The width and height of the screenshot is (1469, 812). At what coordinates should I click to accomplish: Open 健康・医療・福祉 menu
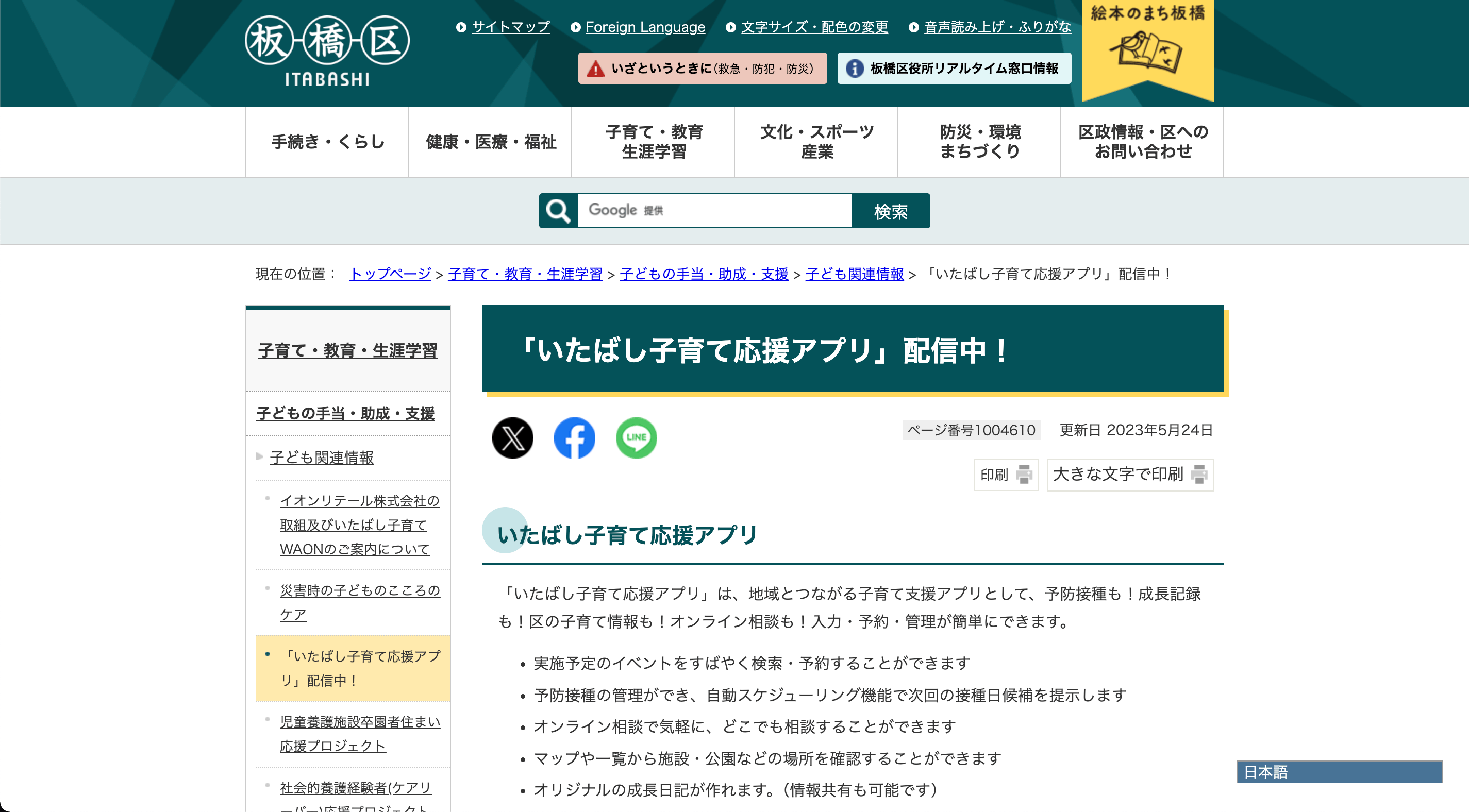pyautogui.click(x=490, y=141)
